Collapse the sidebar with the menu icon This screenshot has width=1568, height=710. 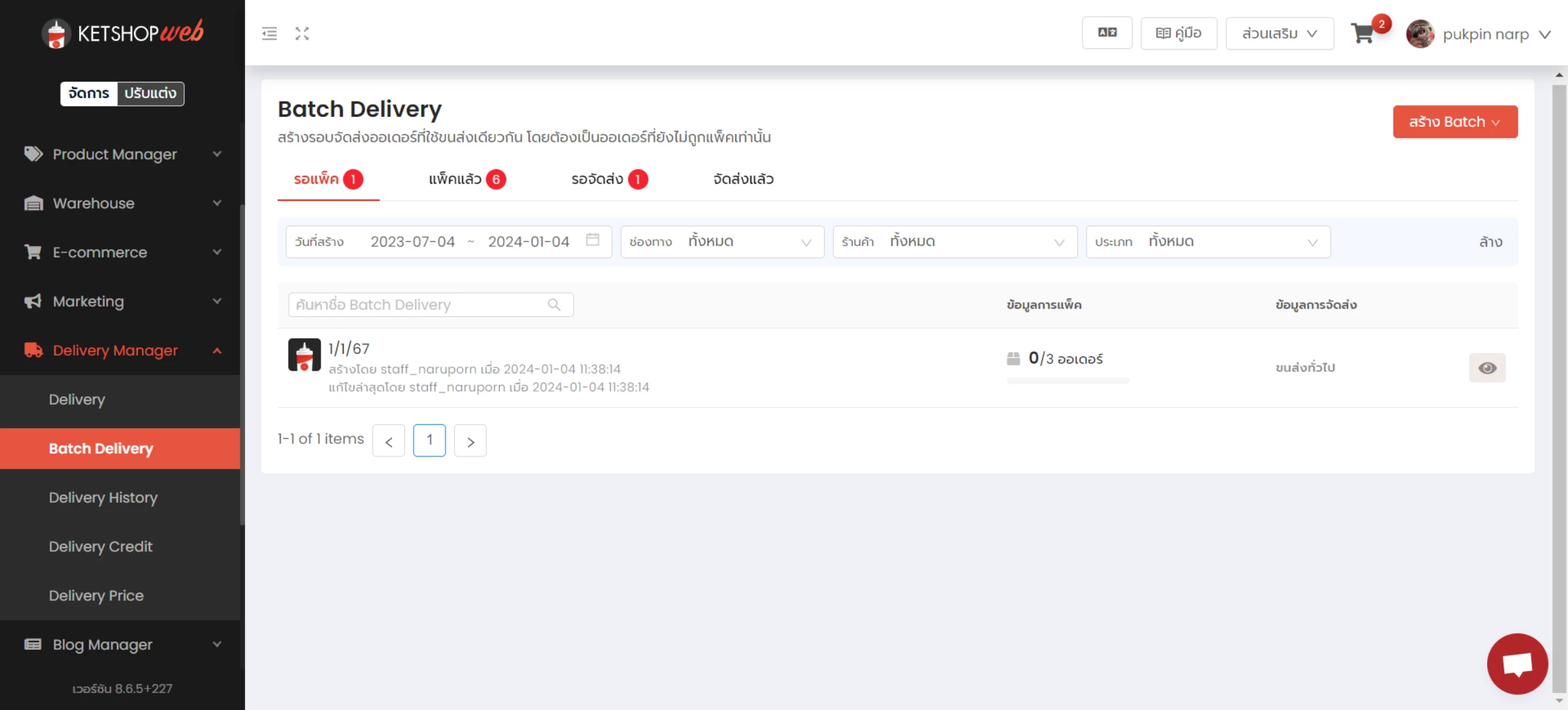(269, 33)
